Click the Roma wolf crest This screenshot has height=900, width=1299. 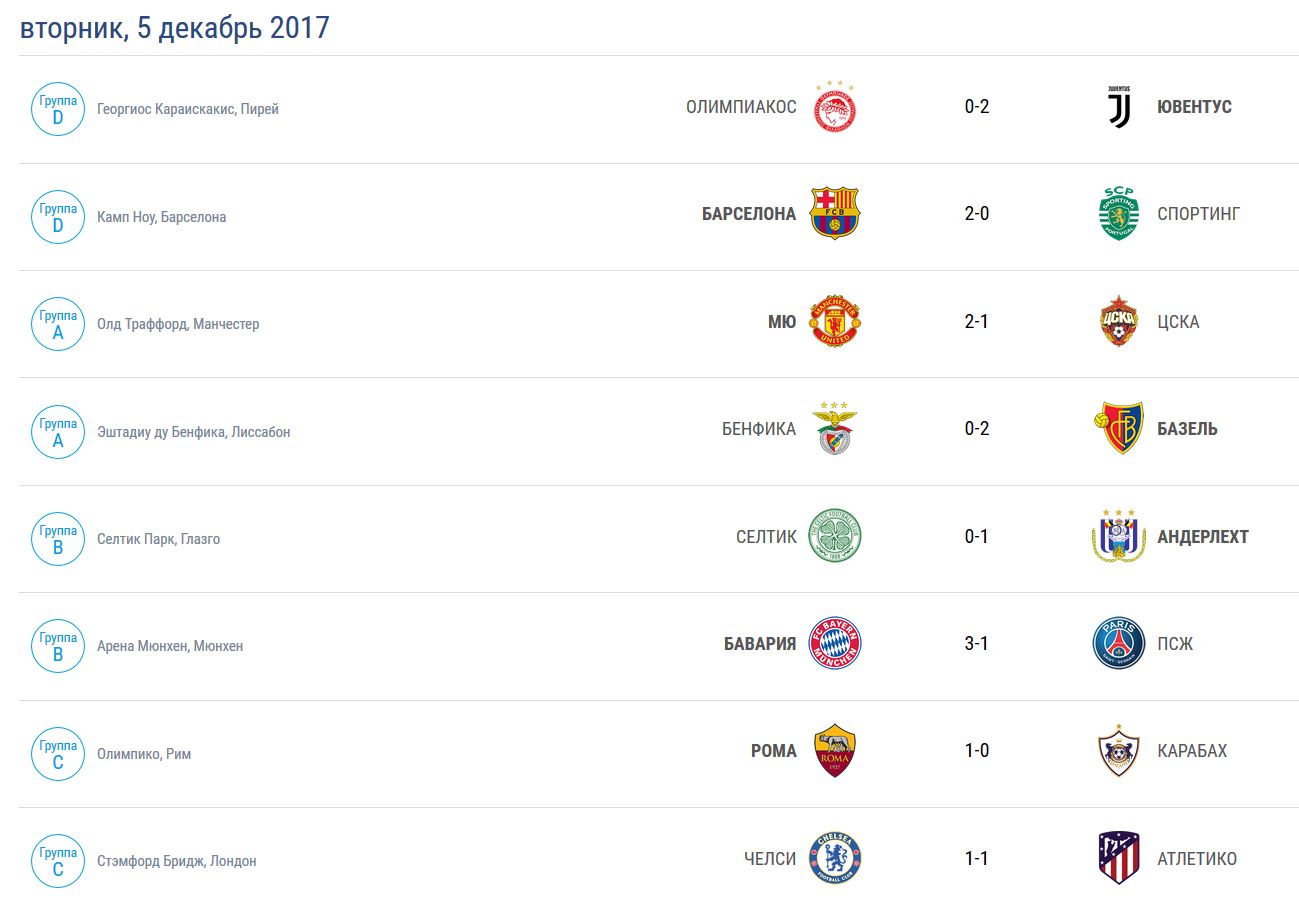pos(834,751)
